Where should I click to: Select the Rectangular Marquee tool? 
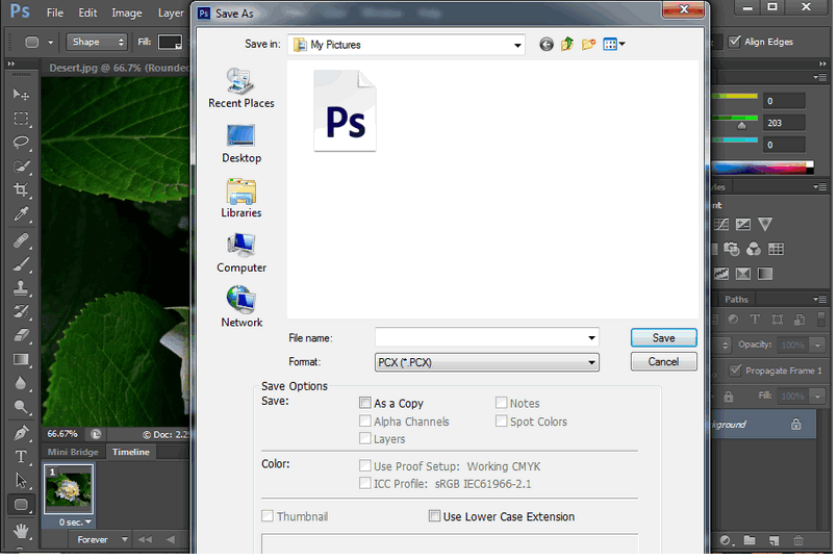(21, 118)
